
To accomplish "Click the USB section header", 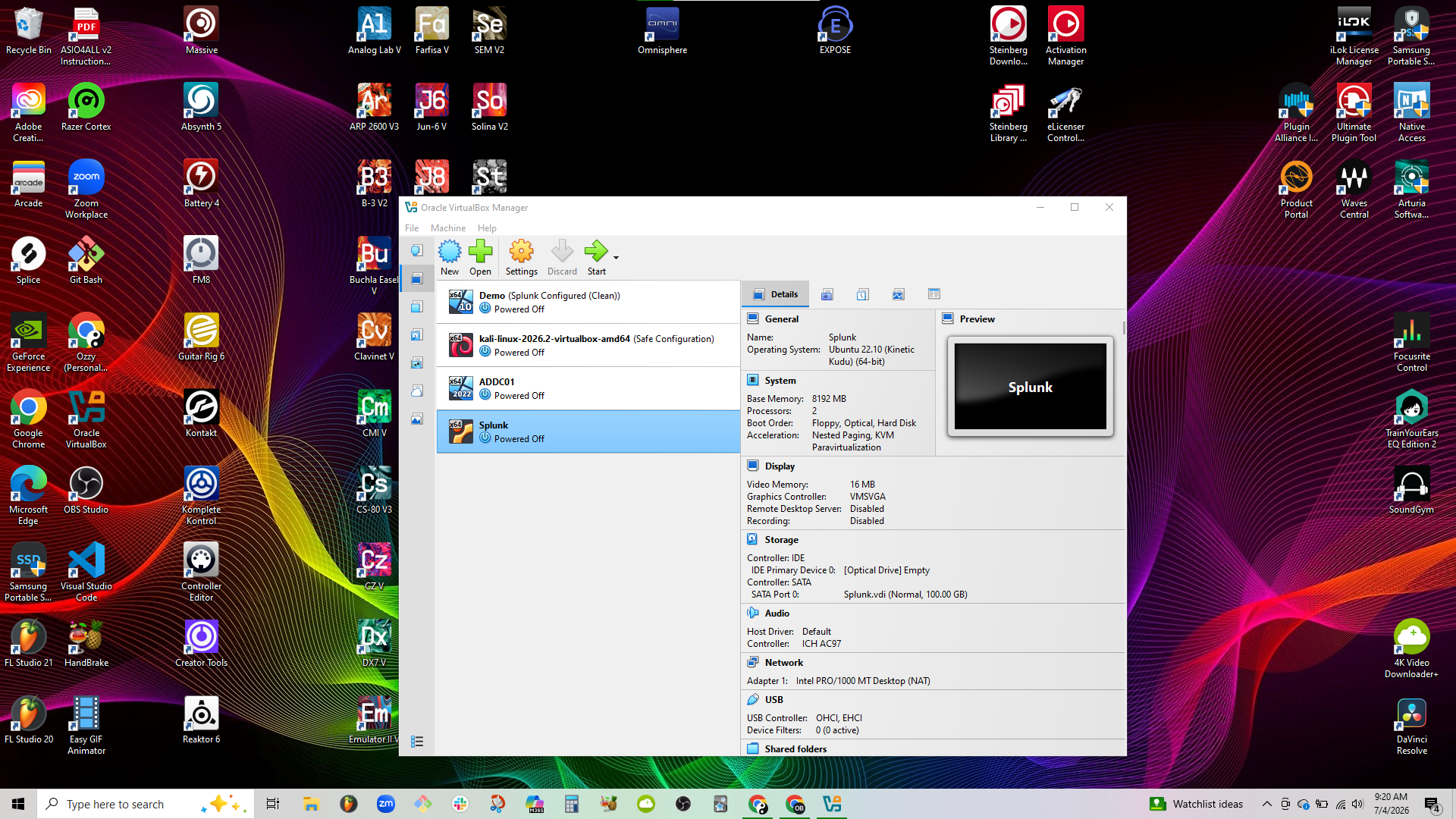I will coord(773,700).
